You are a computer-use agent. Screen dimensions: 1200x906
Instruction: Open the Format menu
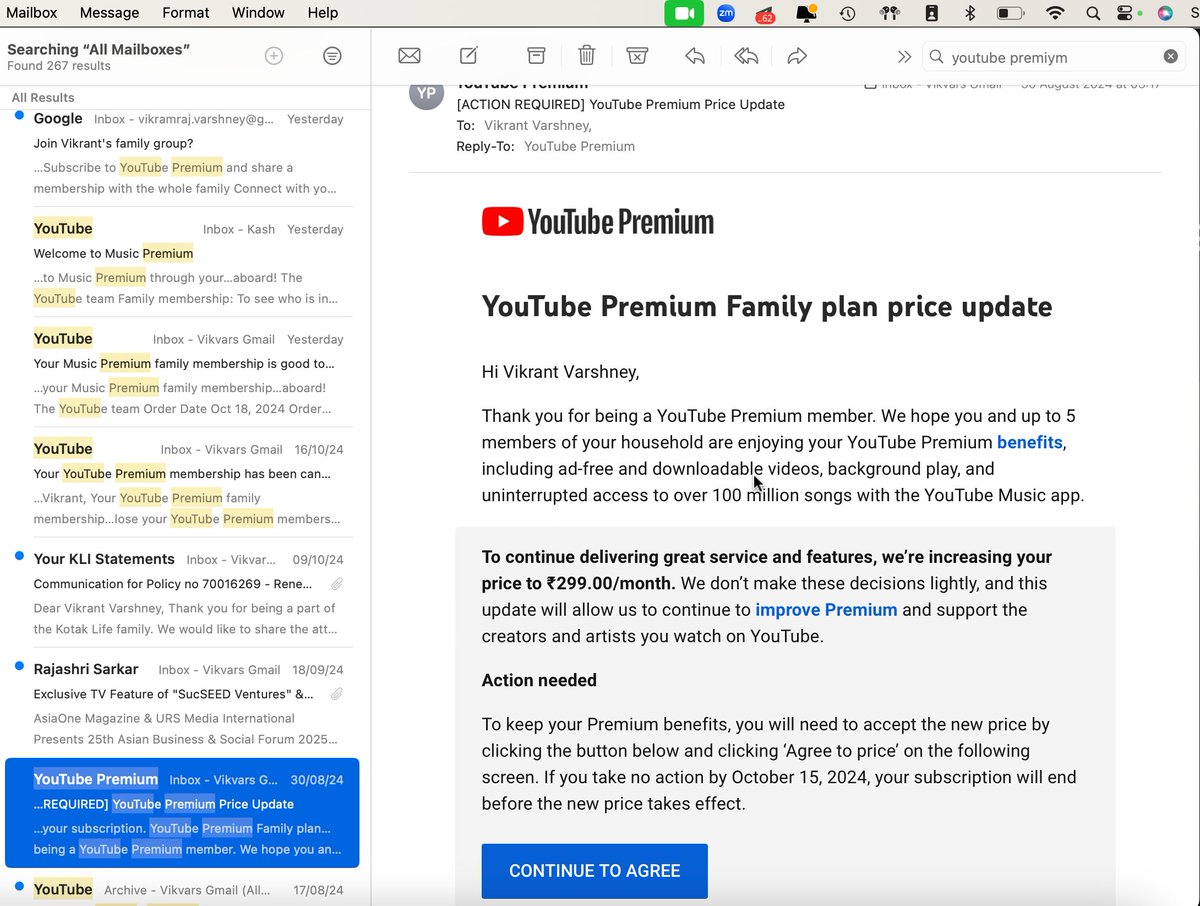185,13
